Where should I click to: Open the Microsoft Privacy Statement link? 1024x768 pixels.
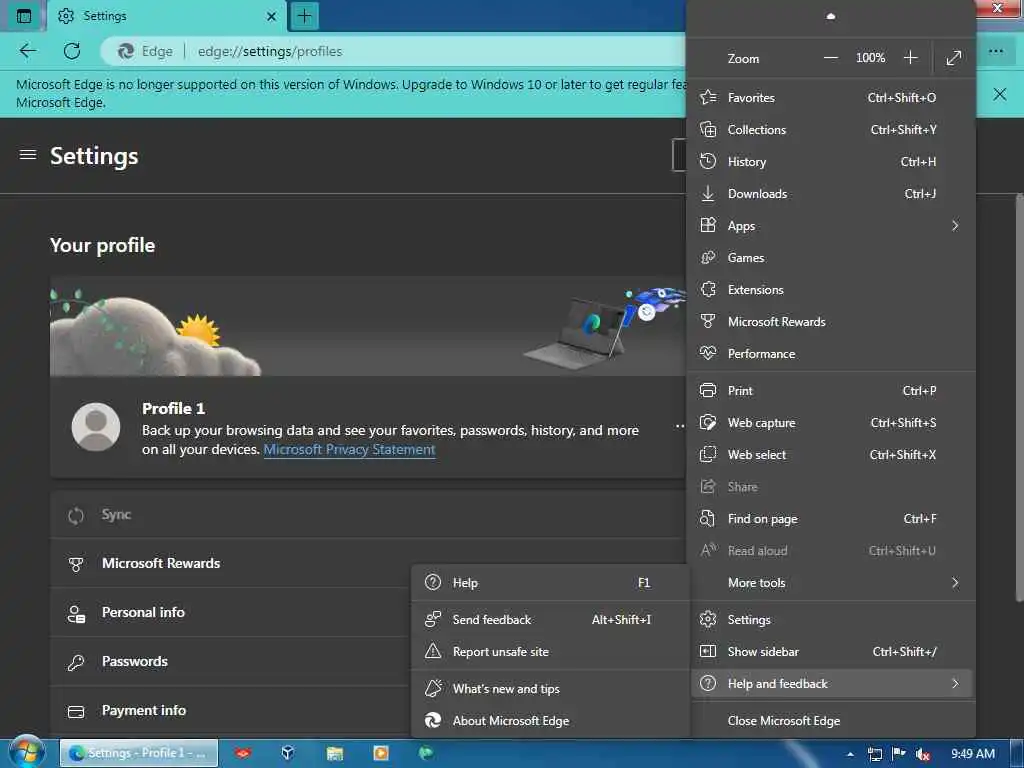point(349,449)
